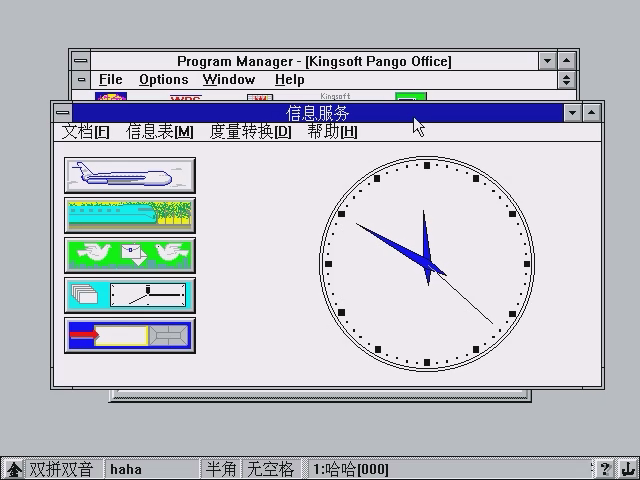Screen dimensions: 640x480
Task: Click the haha input composition field
Action: click(x=151, y=469)
